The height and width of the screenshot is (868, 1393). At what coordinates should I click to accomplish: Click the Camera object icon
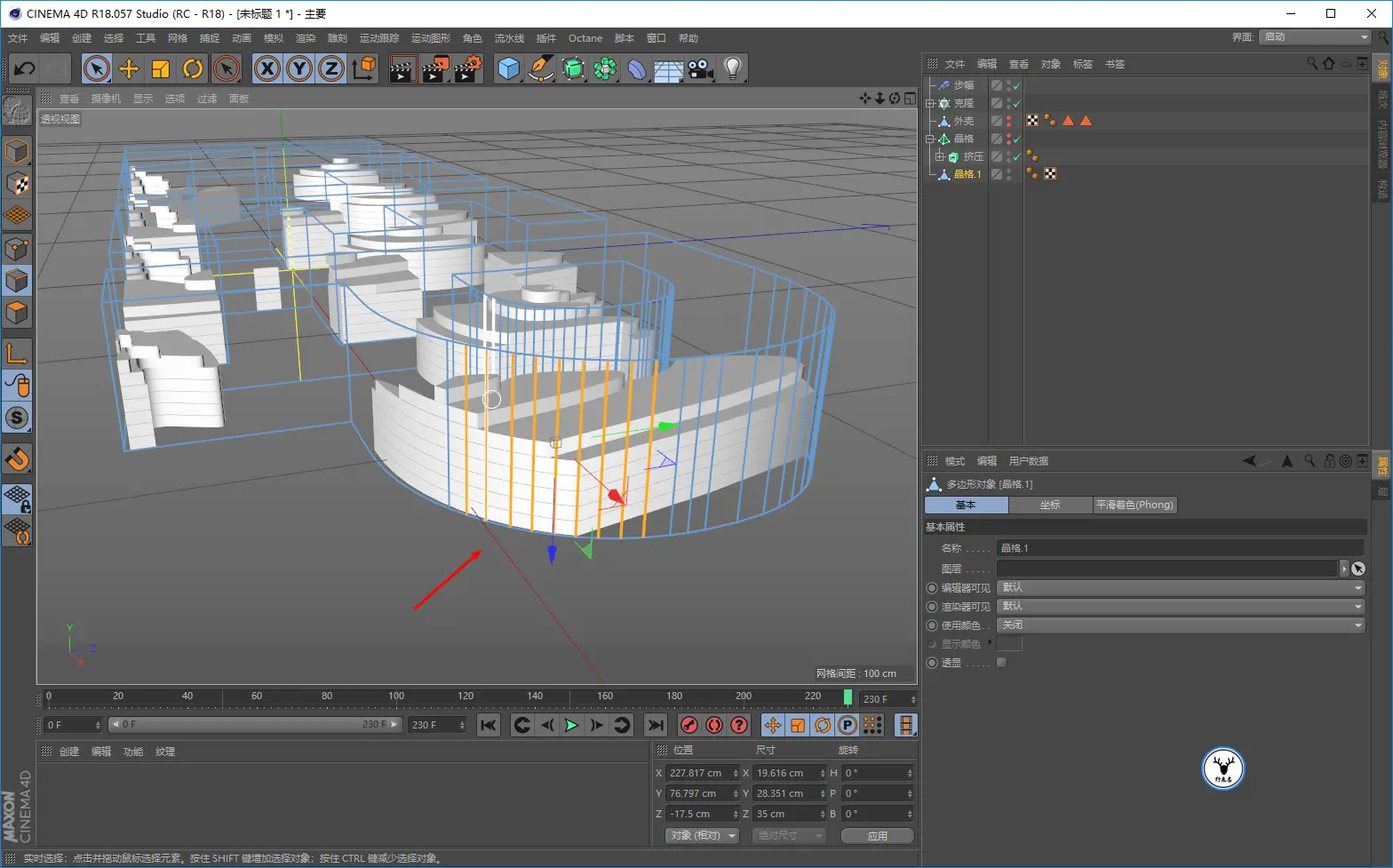tap(700, 68)
